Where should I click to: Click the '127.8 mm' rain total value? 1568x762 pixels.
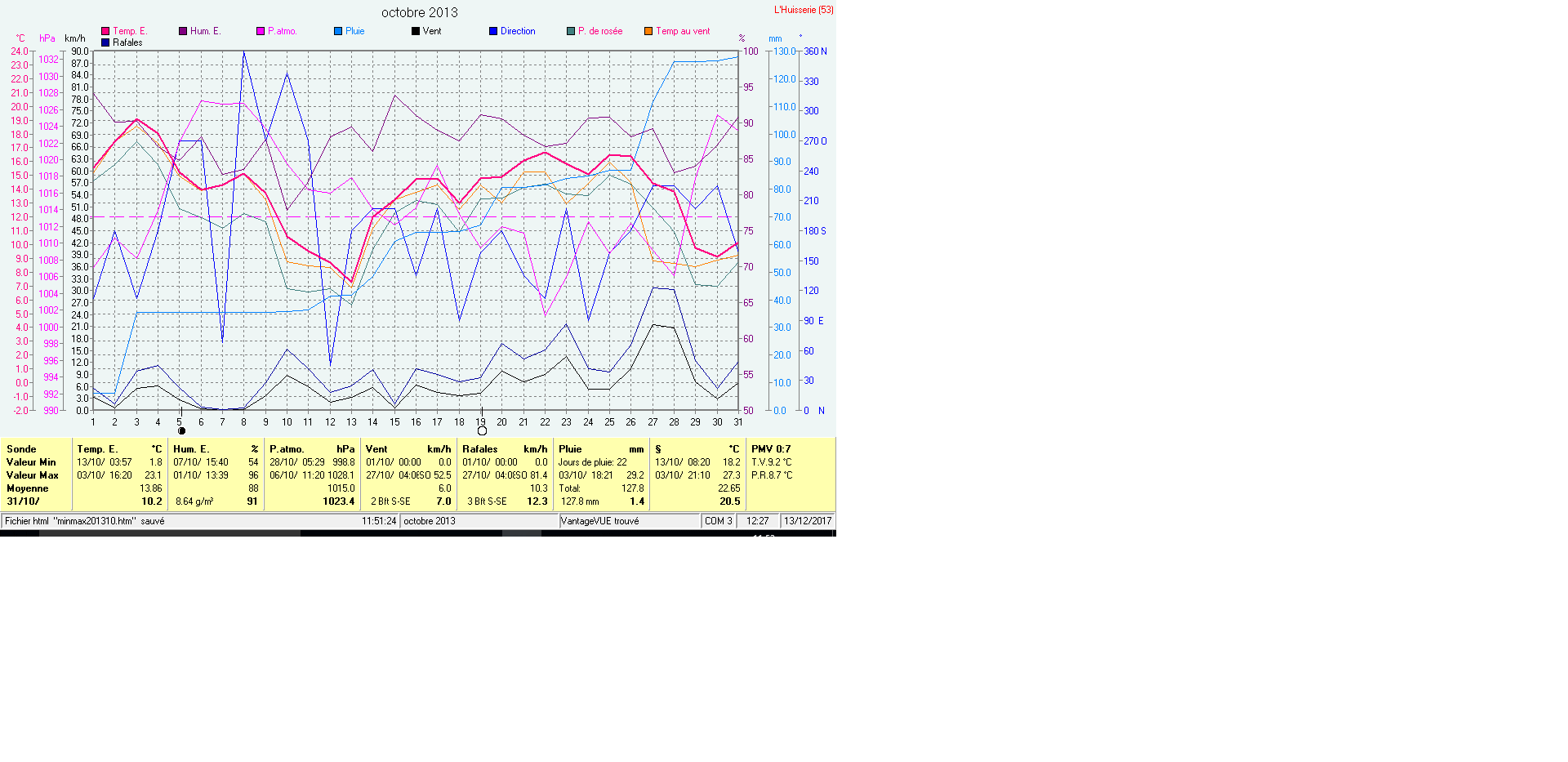pyautogui.click(x=580, y=501)
